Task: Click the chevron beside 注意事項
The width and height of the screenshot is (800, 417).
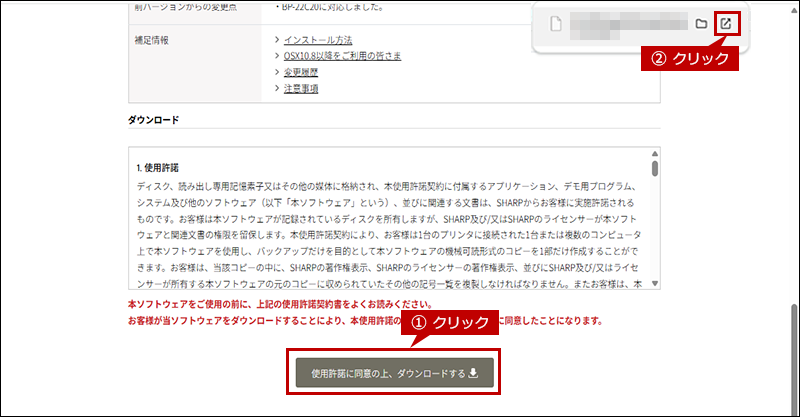Action: pyautogui.click(x=277, y=88)
